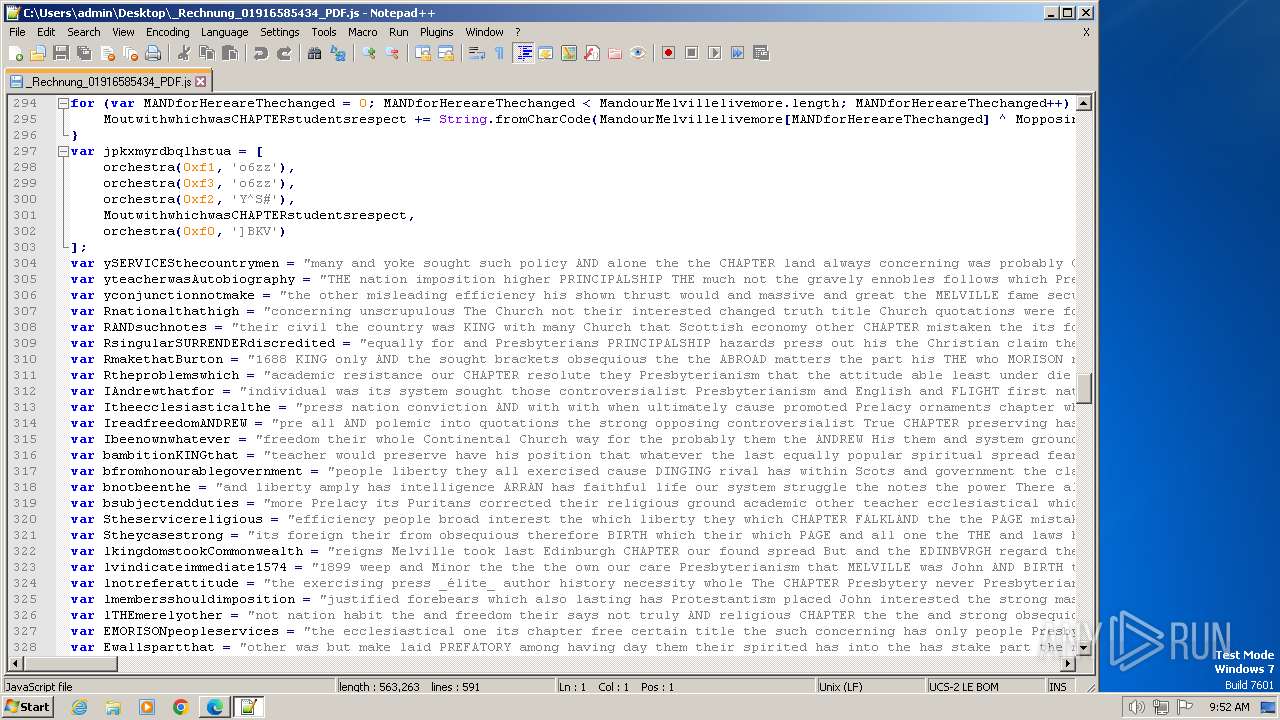Viewport: 1280px width, 720px height.
Task: Click horizontal scrollbar left arrow
Action: click(15, 664)
